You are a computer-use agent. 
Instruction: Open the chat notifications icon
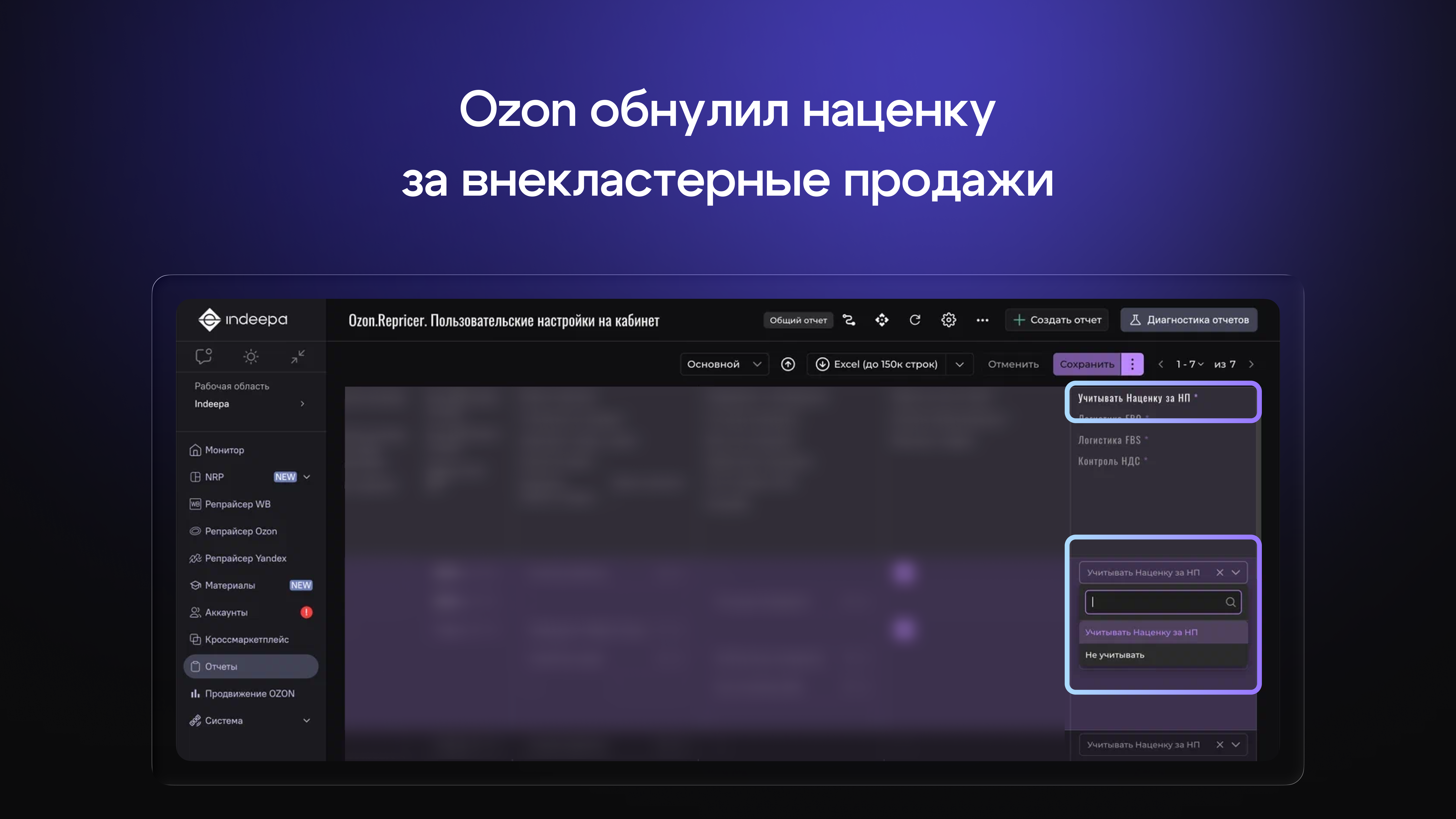click(x=203, y=356)
